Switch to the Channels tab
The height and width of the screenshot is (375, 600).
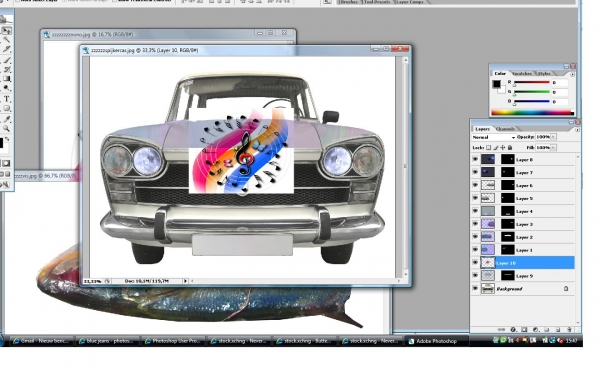pos(505,129)
